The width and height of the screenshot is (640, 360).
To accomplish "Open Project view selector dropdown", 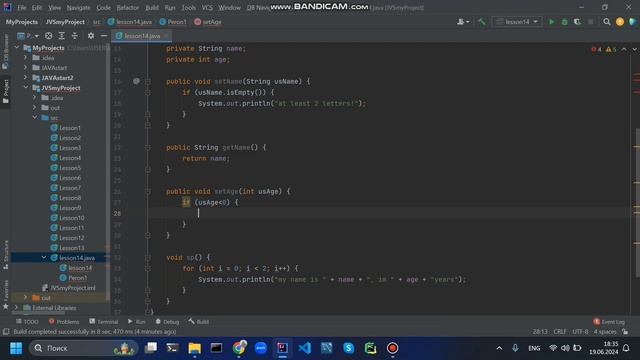I will 28,36.
